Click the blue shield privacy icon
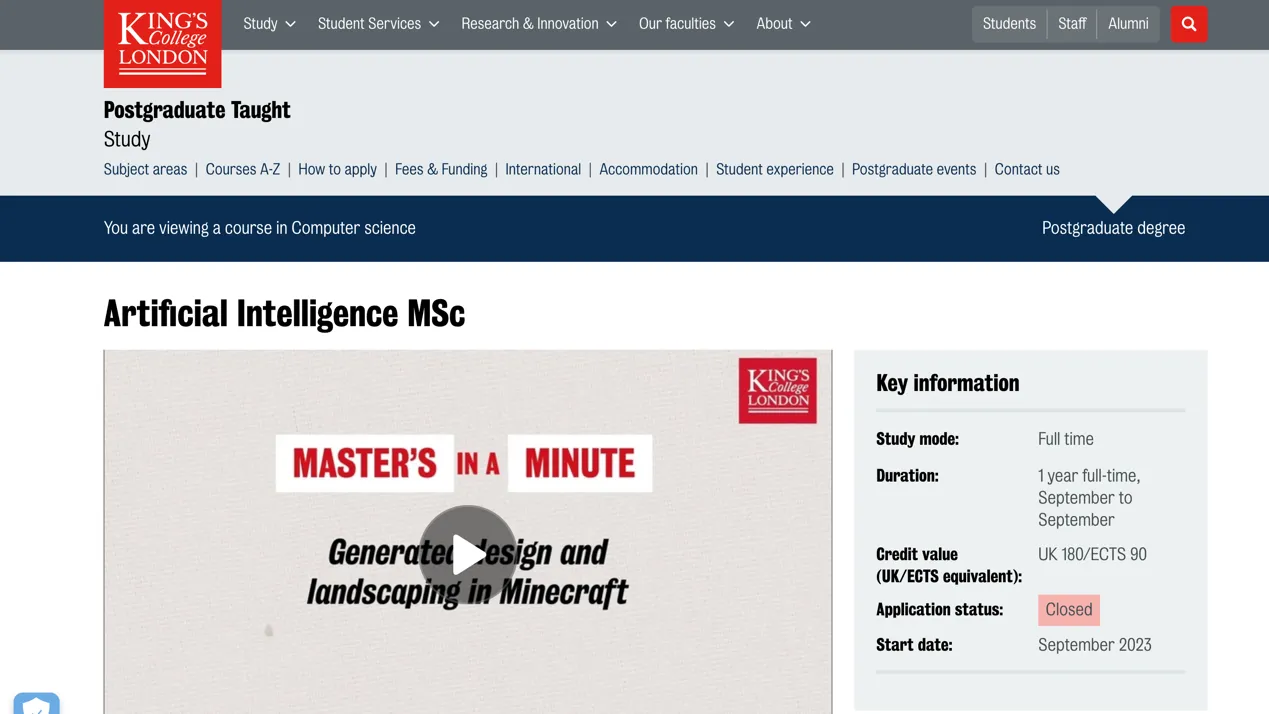 click(x=37, y=703)
